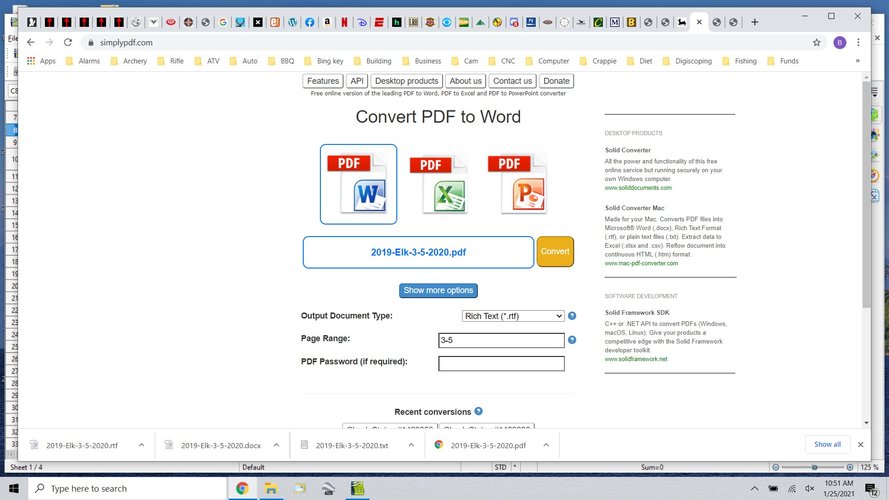The image size is (889, 500).
Task: Open the Archery bookmark folder
Action: tap(129, 61)
